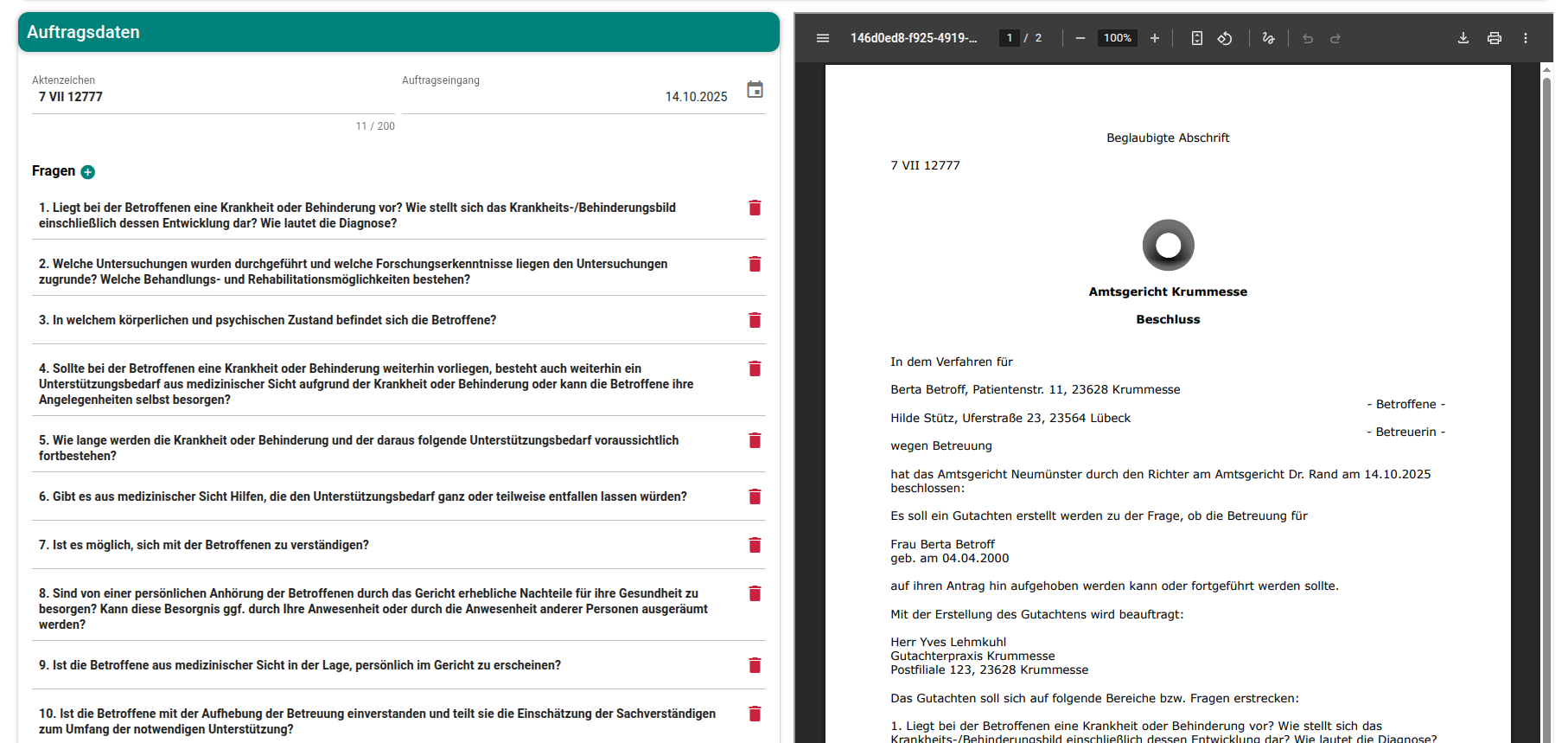Viewport: 1568px width, 743px height.
Task: Remove question 7 about verständigen
Action: coord(755,545)
